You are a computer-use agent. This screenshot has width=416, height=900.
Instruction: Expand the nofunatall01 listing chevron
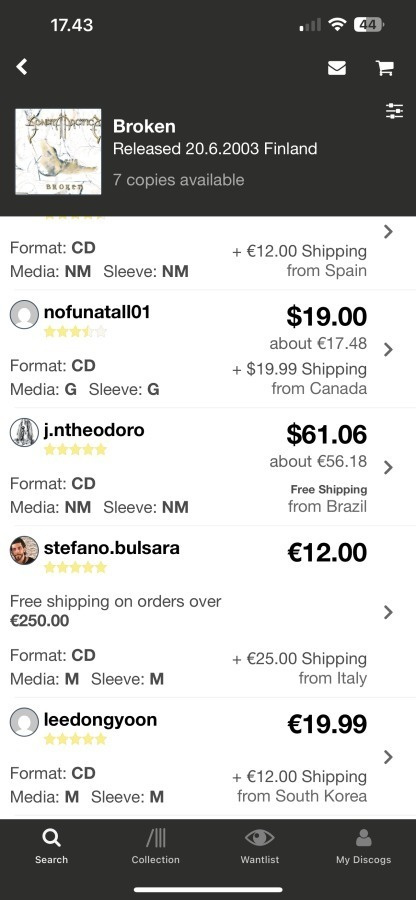coord(388,350)
